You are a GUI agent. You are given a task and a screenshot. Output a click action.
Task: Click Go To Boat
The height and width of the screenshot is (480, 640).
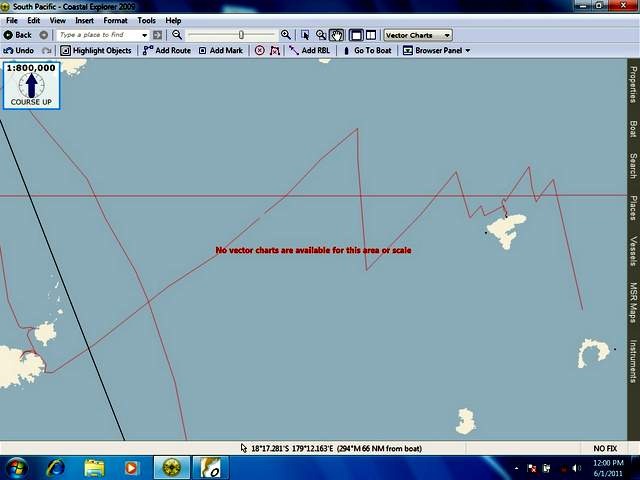pos(367,51)
